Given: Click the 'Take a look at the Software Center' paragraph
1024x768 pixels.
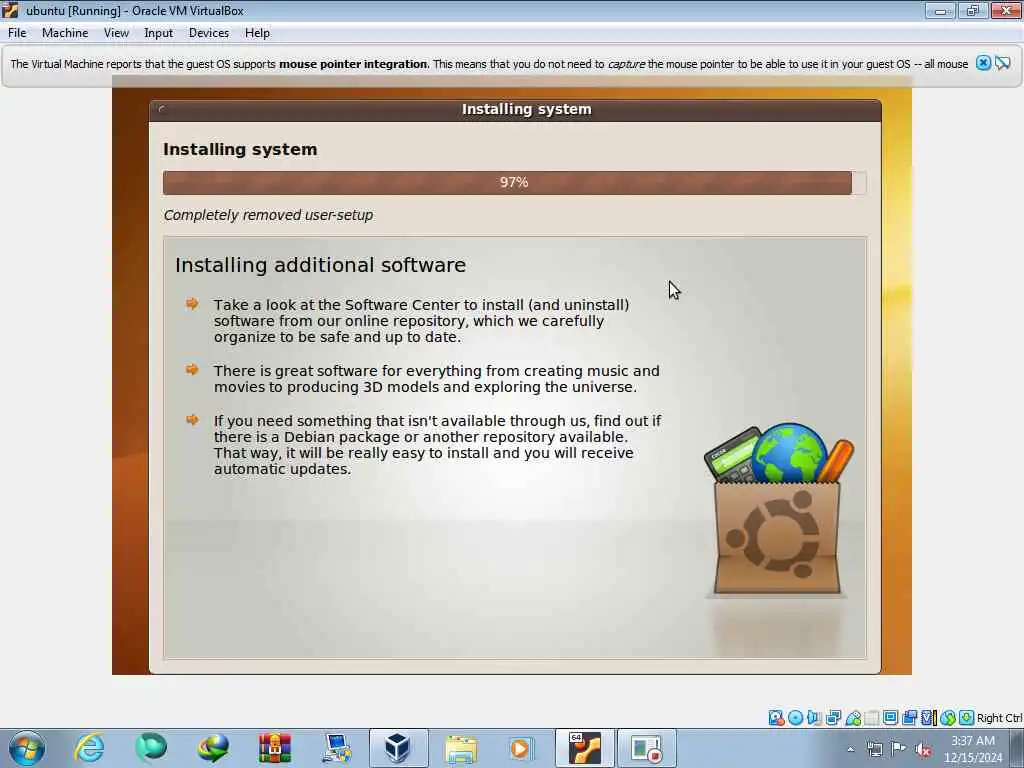Looking at the screenshot, I should [x=421, y=321].
